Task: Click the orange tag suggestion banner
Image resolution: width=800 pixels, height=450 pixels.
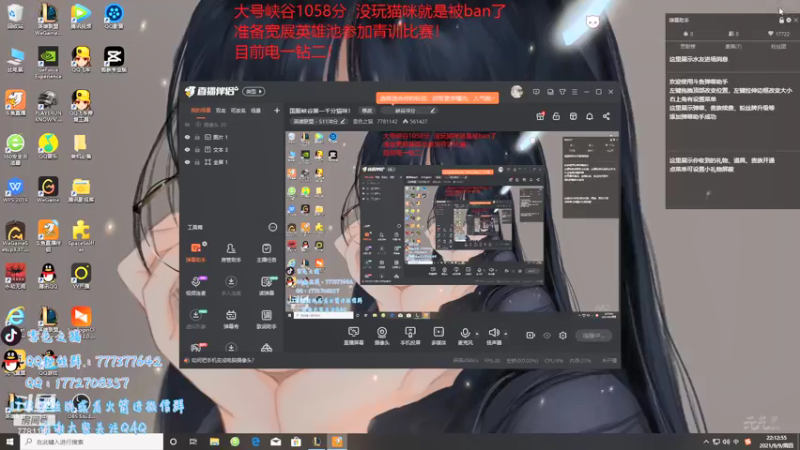Action: pyautogui.click(x=437, y=98)
